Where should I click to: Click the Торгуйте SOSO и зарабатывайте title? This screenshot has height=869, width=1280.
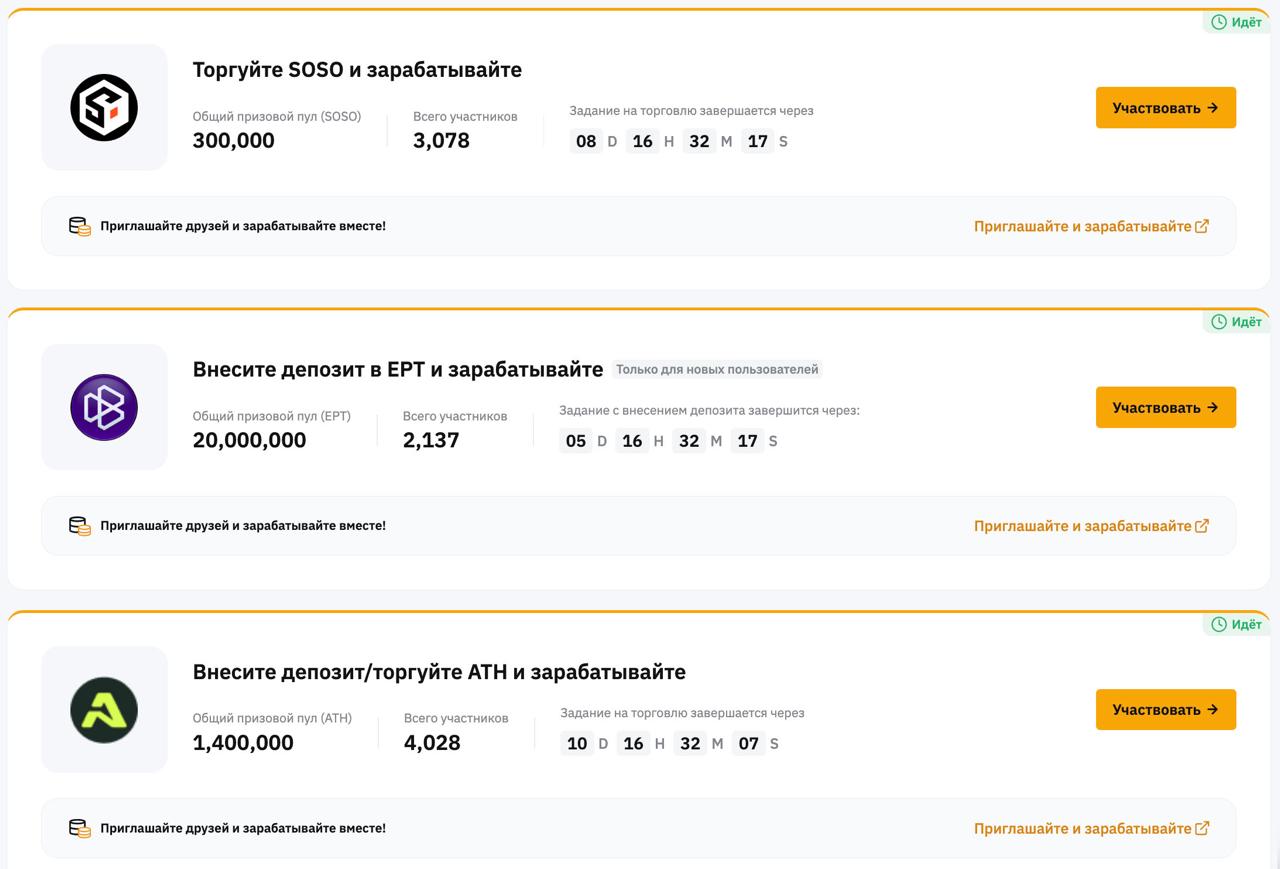click(x=357, y=70)
